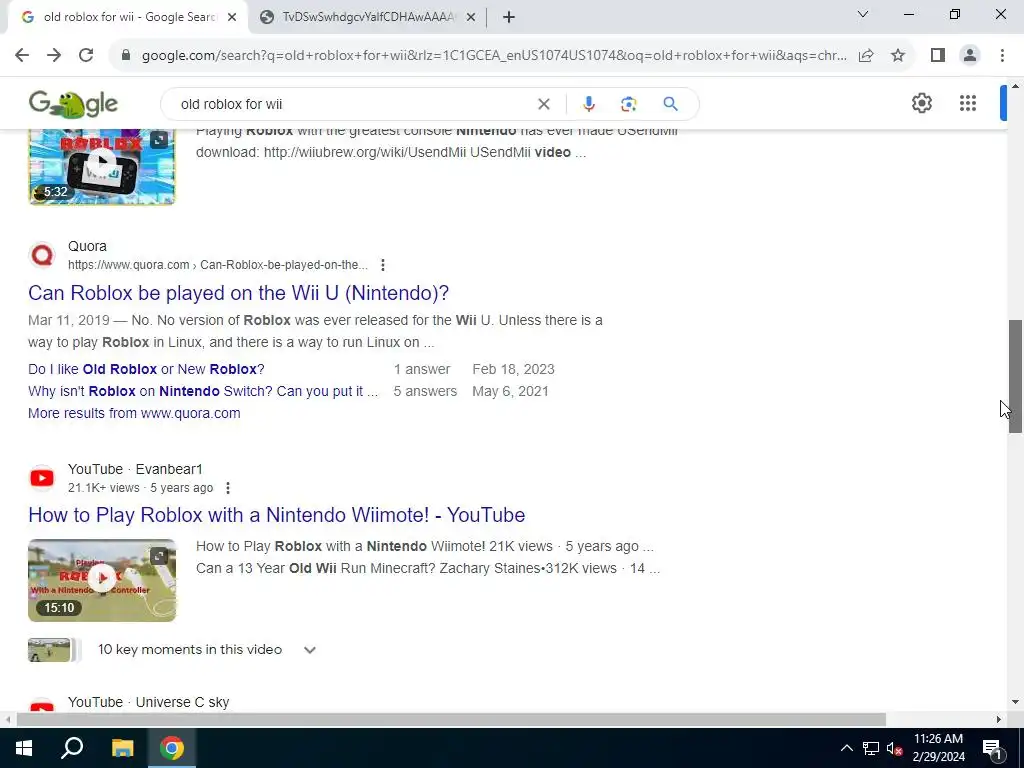Click the 'YouTube · Universe C sky' result header
Viewport: 1024px width, 768px height.
coord(148,702)
